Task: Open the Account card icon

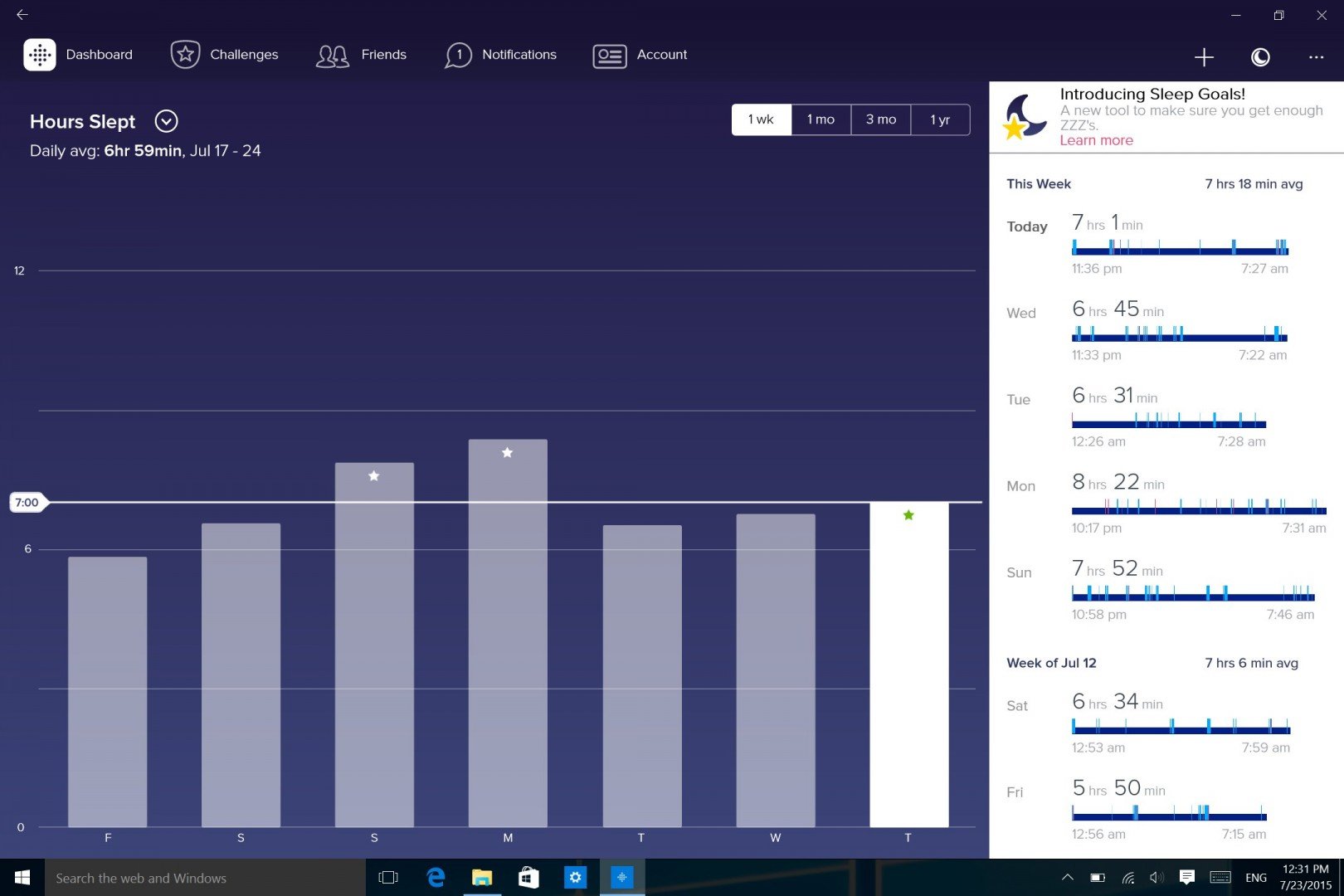Action: pos(610,56)
